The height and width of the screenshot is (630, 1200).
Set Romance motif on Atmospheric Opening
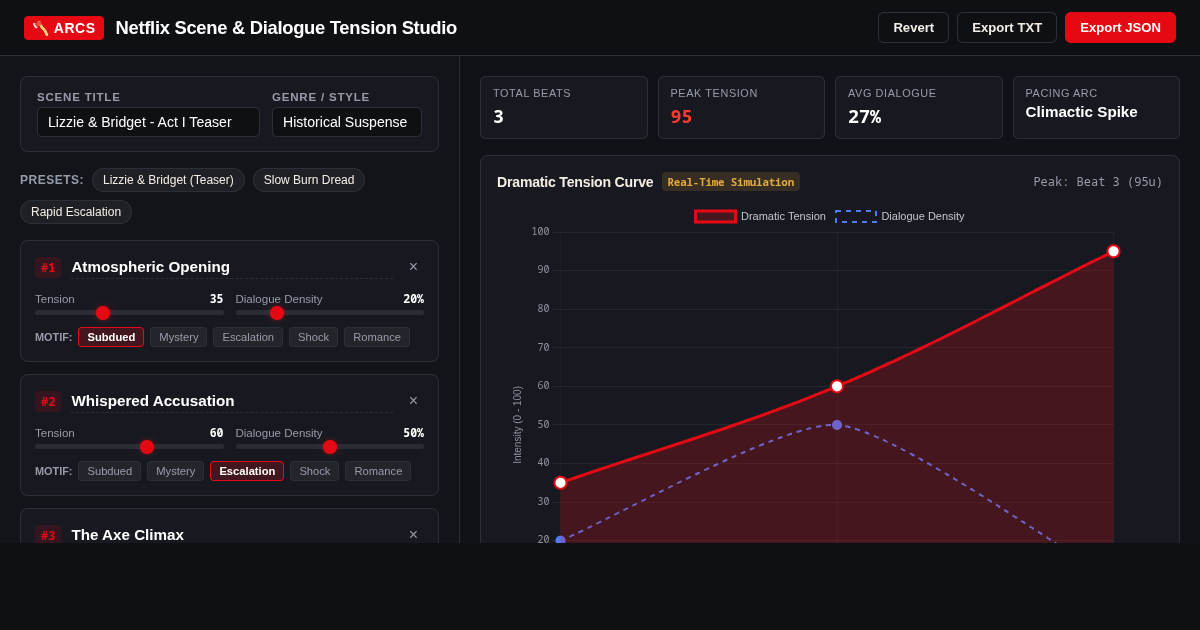377,337
